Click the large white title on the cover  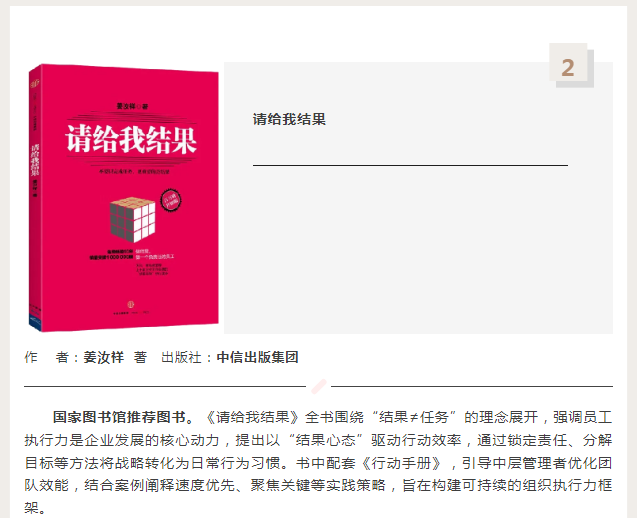(131, 139)
